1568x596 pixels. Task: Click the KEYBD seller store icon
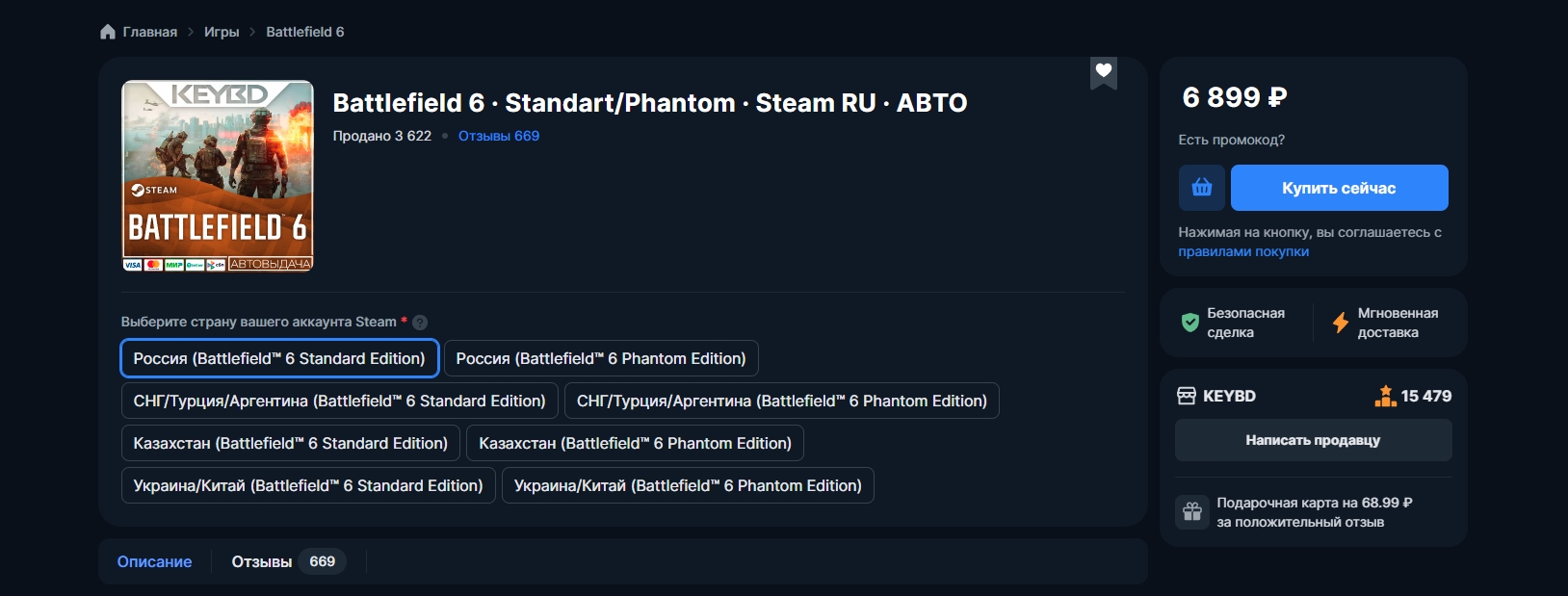[1187, 396]
